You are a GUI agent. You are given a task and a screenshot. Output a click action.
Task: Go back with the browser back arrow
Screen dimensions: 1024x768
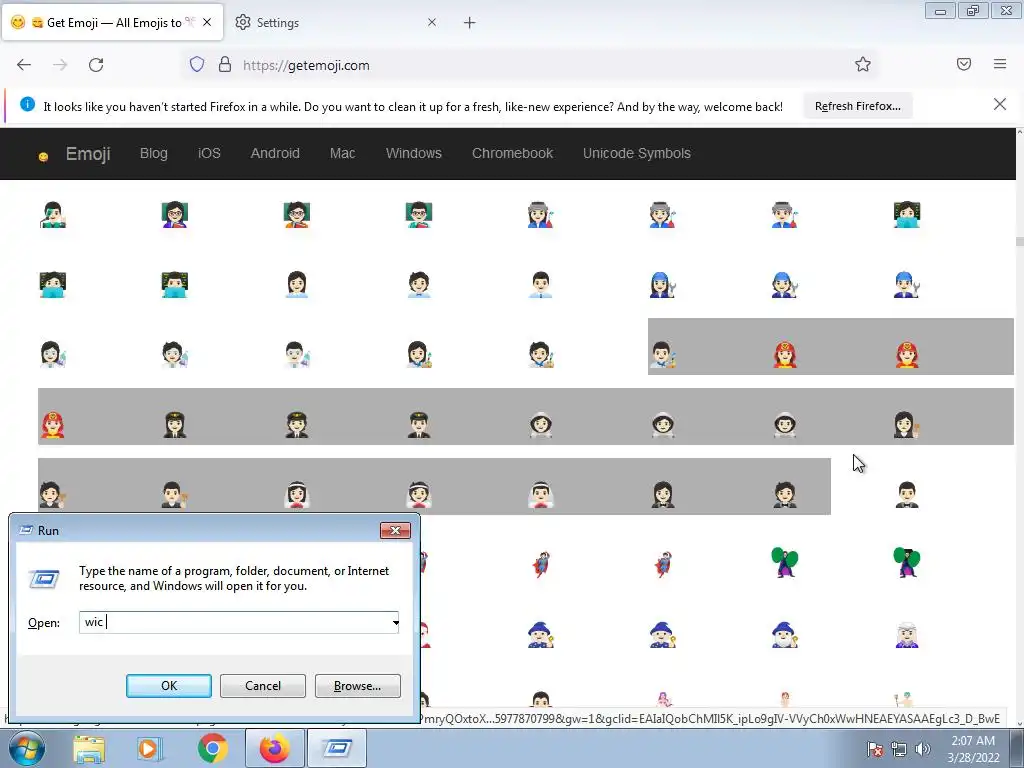point(24,65)
